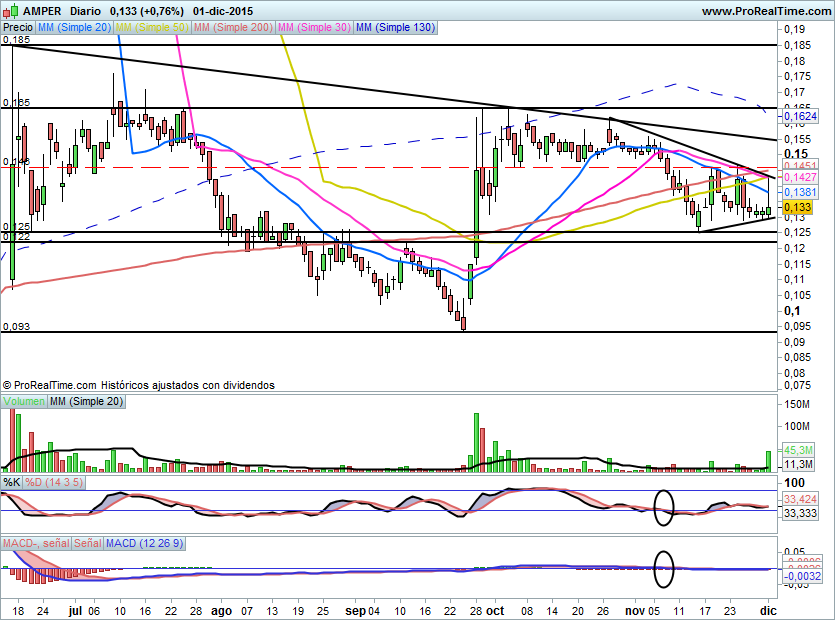Open the MM (Simple 20) price label
This screenshot has height=620, width=835.
pos(74,28)
